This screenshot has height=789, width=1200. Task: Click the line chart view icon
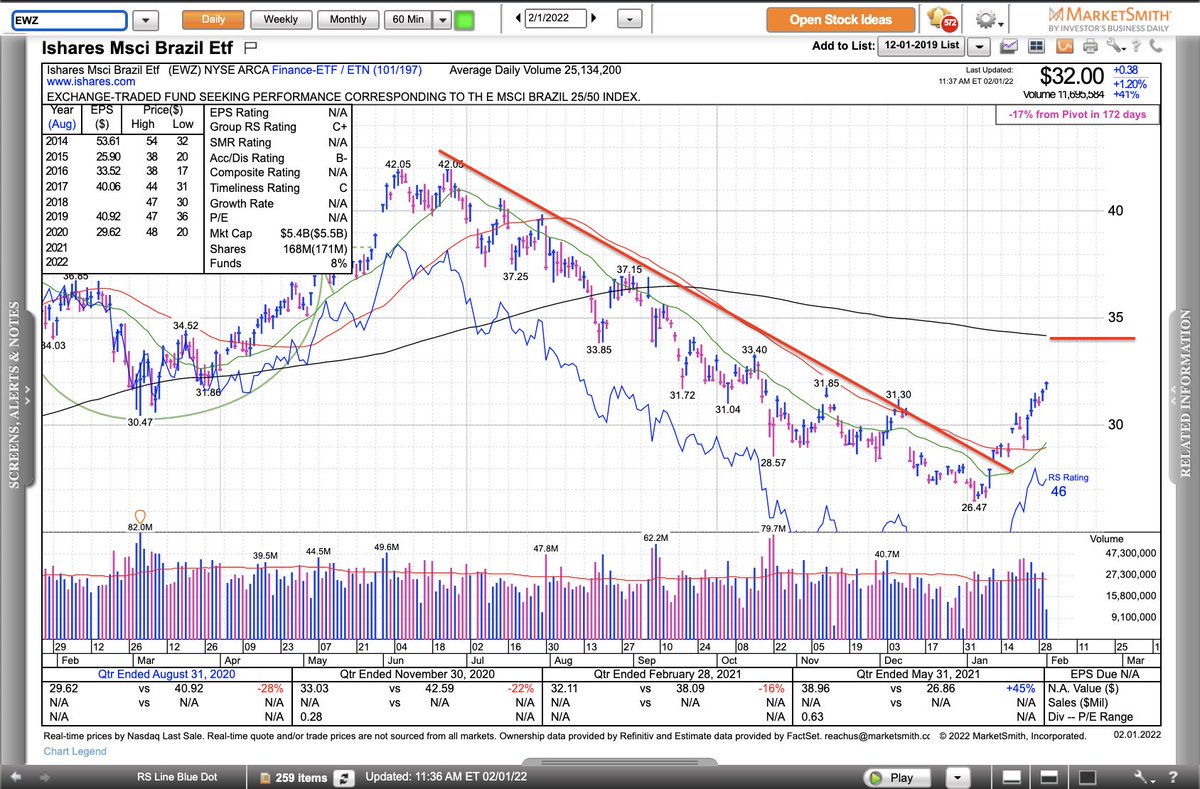point(1010,46)
